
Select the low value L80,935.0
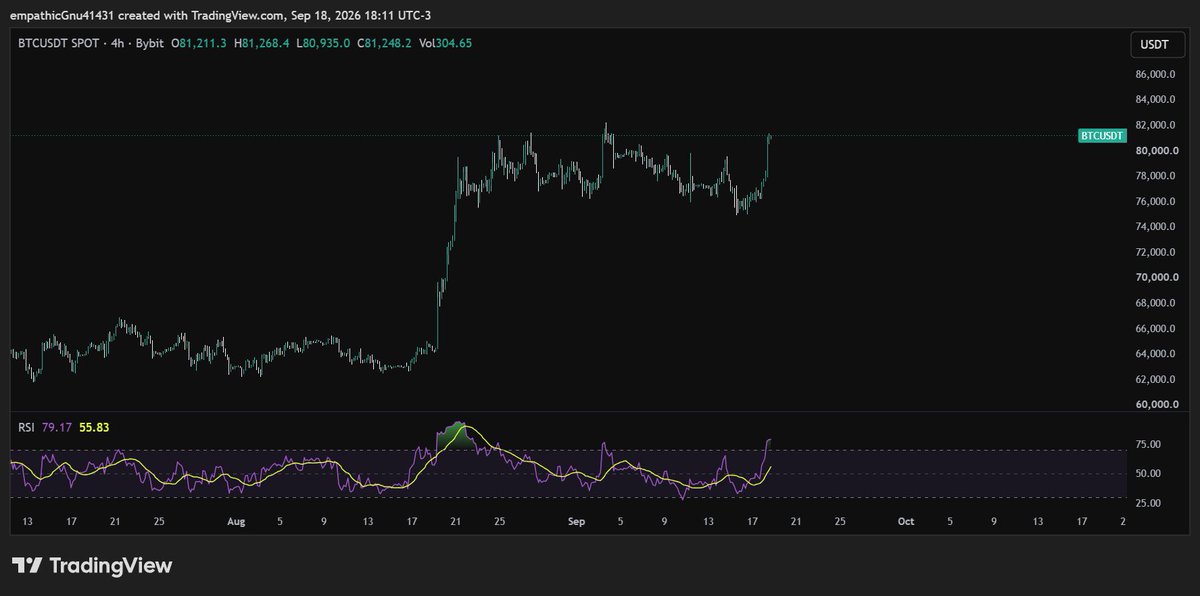323,44
